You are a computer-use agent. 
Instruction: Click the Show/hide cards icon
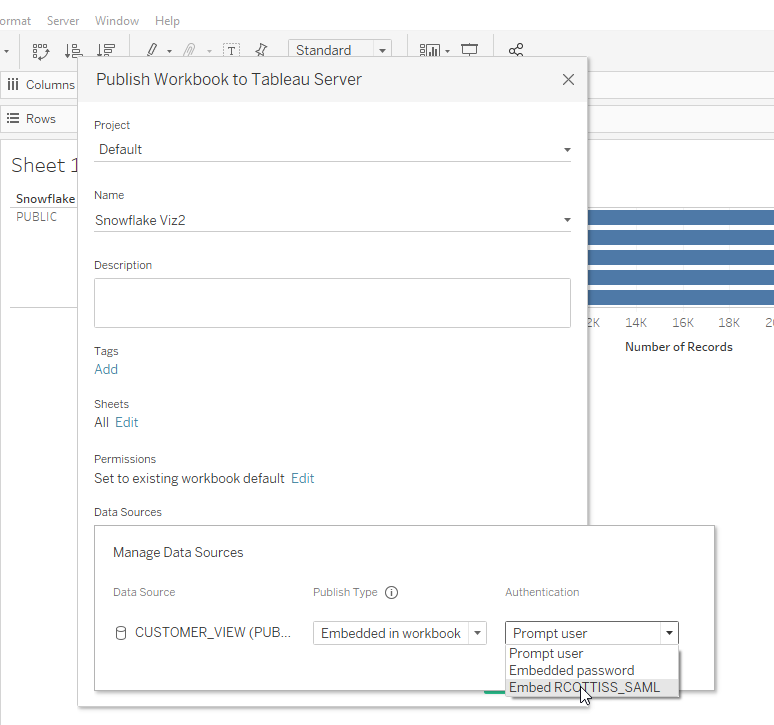(x=429, y=50)
